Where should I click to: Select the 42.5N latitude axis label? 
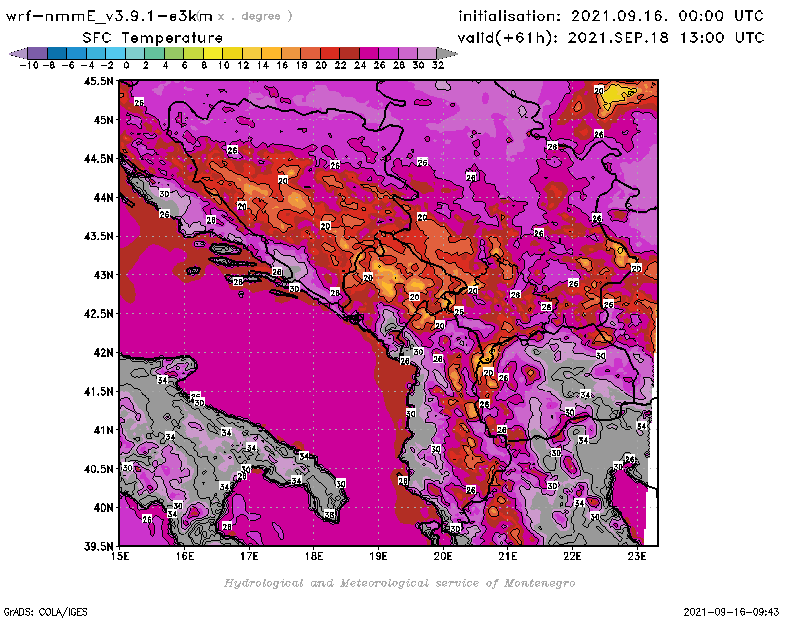click(x=98, y=314)
